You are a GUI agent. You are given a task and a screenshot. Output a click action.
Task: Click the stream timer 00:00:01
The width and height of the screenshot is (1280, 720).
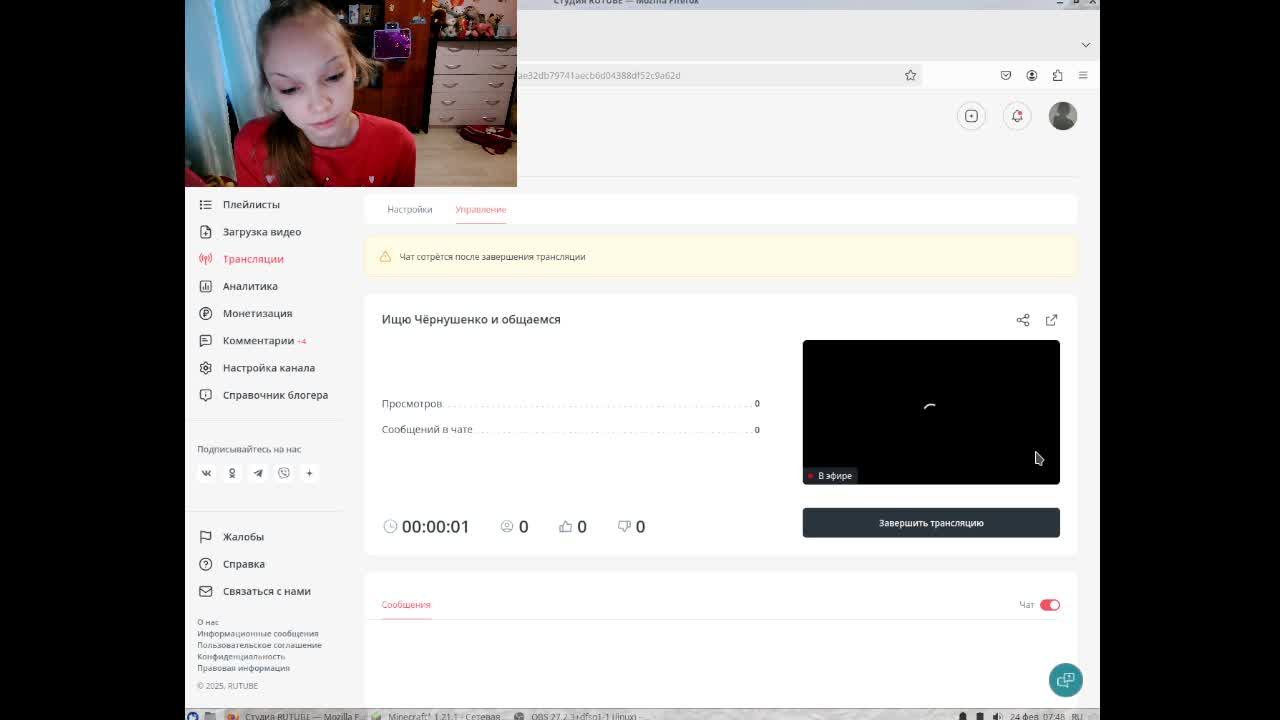click(x=435, y=527)
